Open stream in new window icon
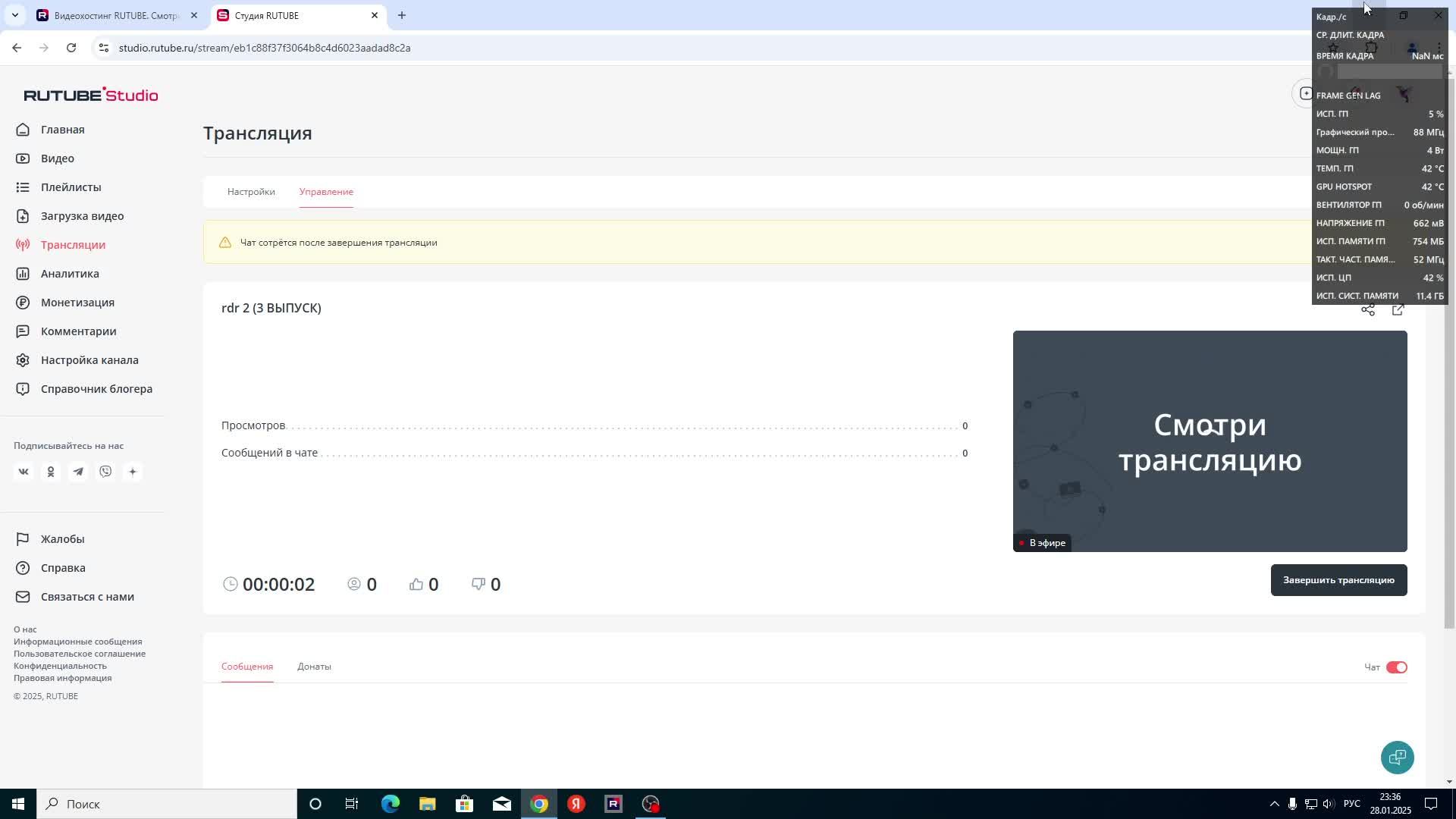Viewport: 1456px width, 819px height. [1398, 310]
